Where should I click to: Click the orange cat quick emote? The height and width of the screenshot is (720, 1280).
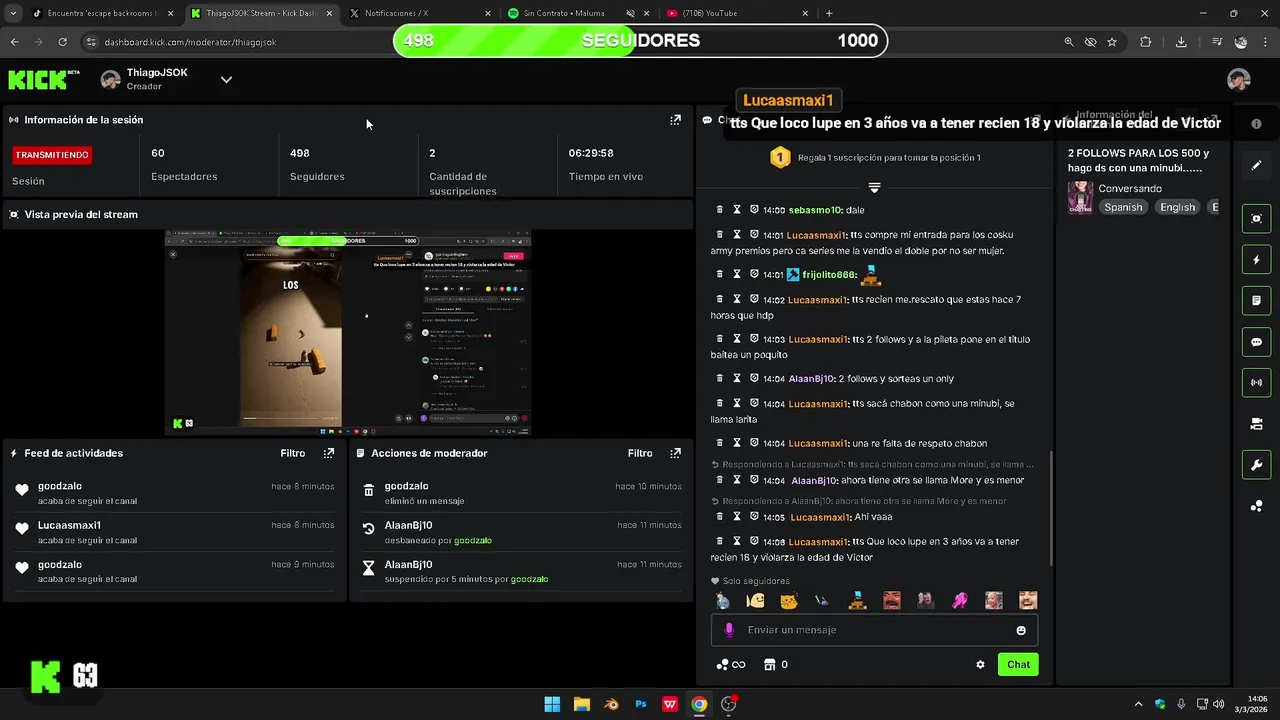click(x=789, y=600)
